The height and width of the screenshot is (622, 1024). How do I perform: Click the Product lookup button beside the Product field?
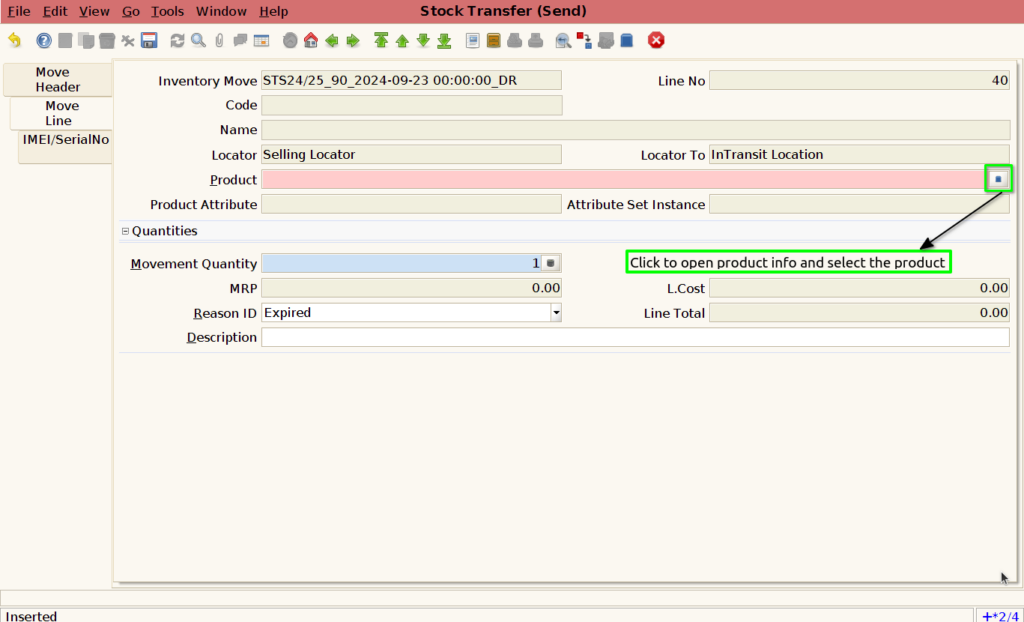point(998,179)
